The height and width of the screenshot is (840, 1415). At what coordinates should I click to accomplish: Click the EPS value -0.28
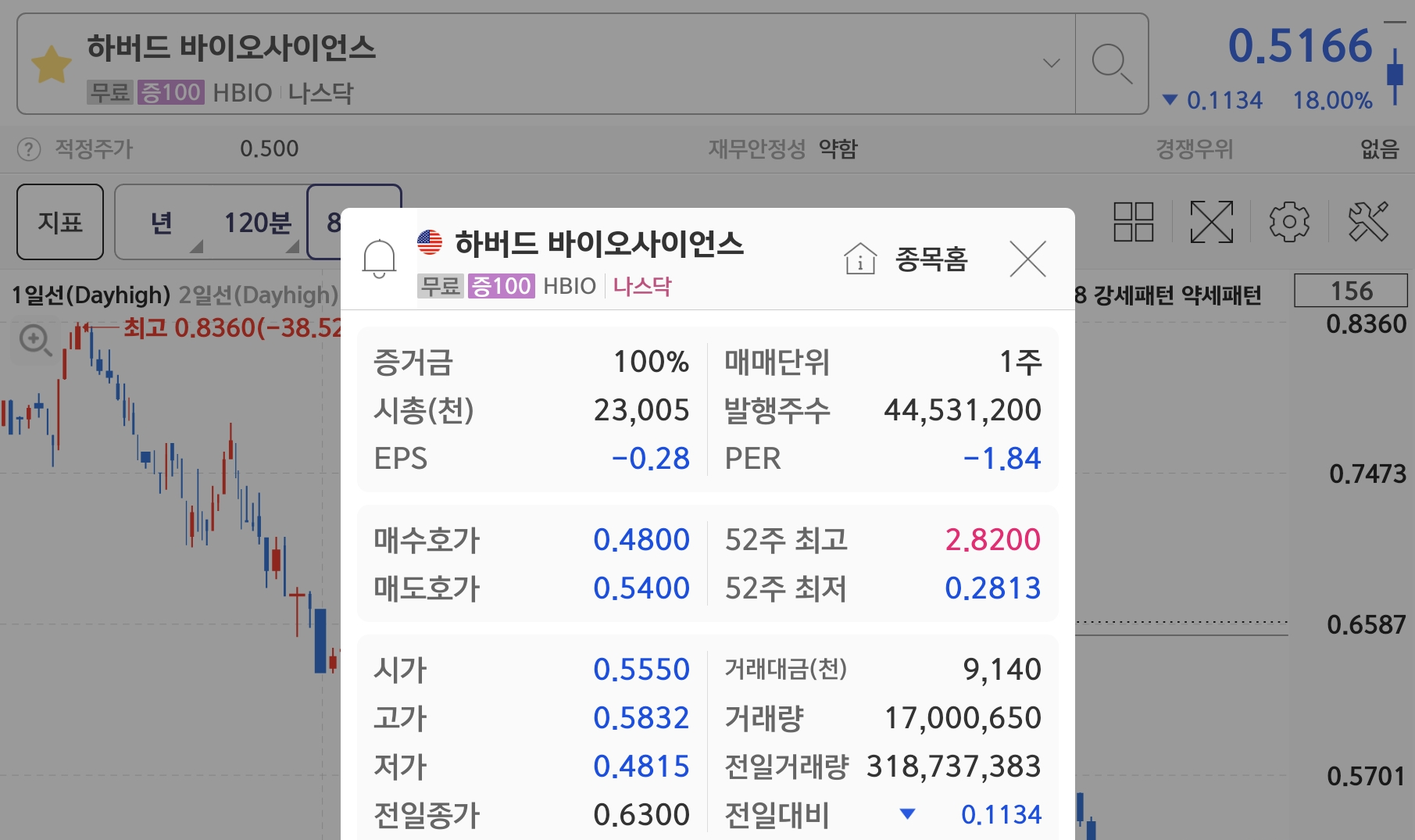click(650, 459)
